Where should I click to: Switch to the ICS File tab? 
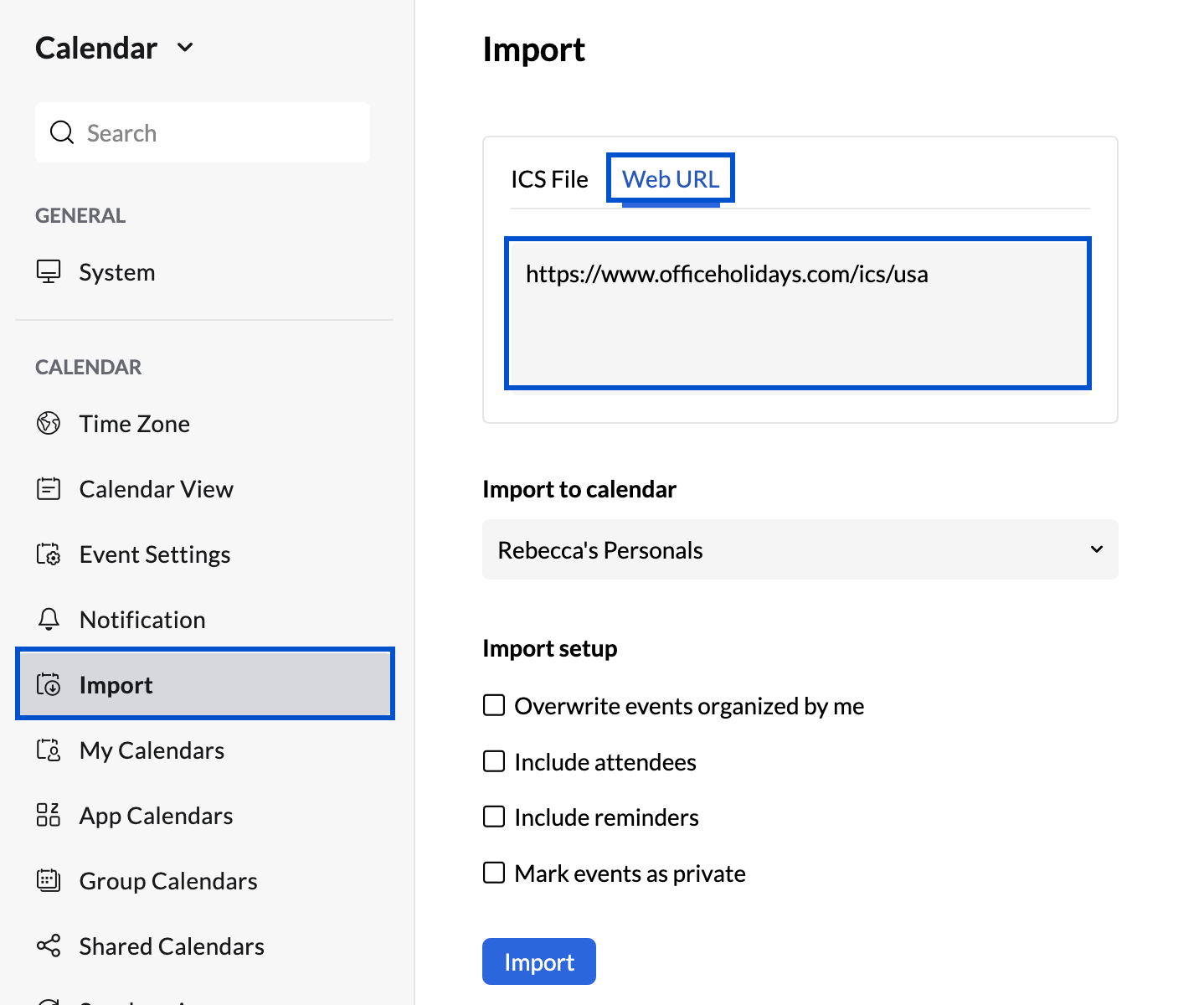(x=550, y=178)
